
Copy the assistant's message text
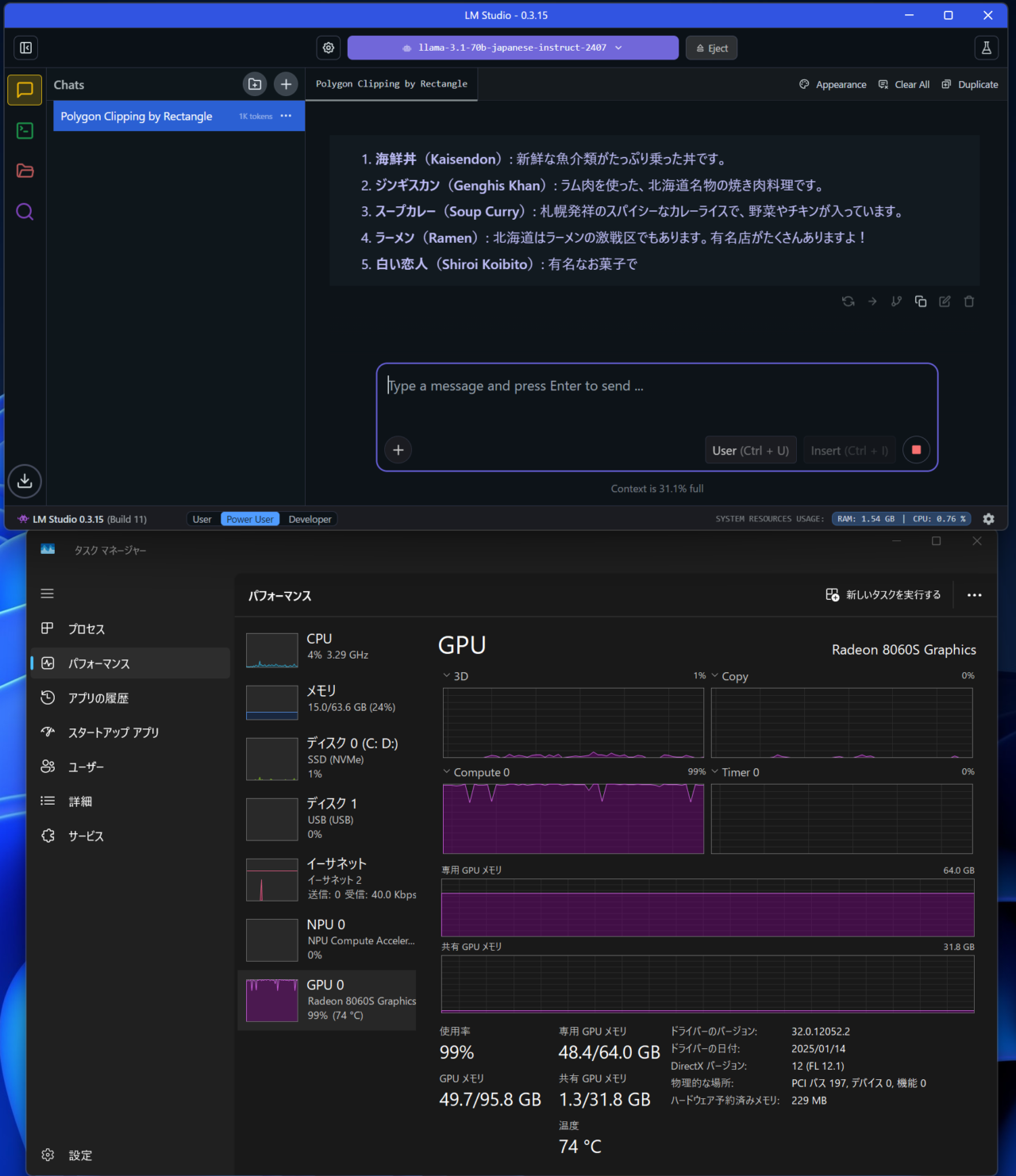click(920, 302)
